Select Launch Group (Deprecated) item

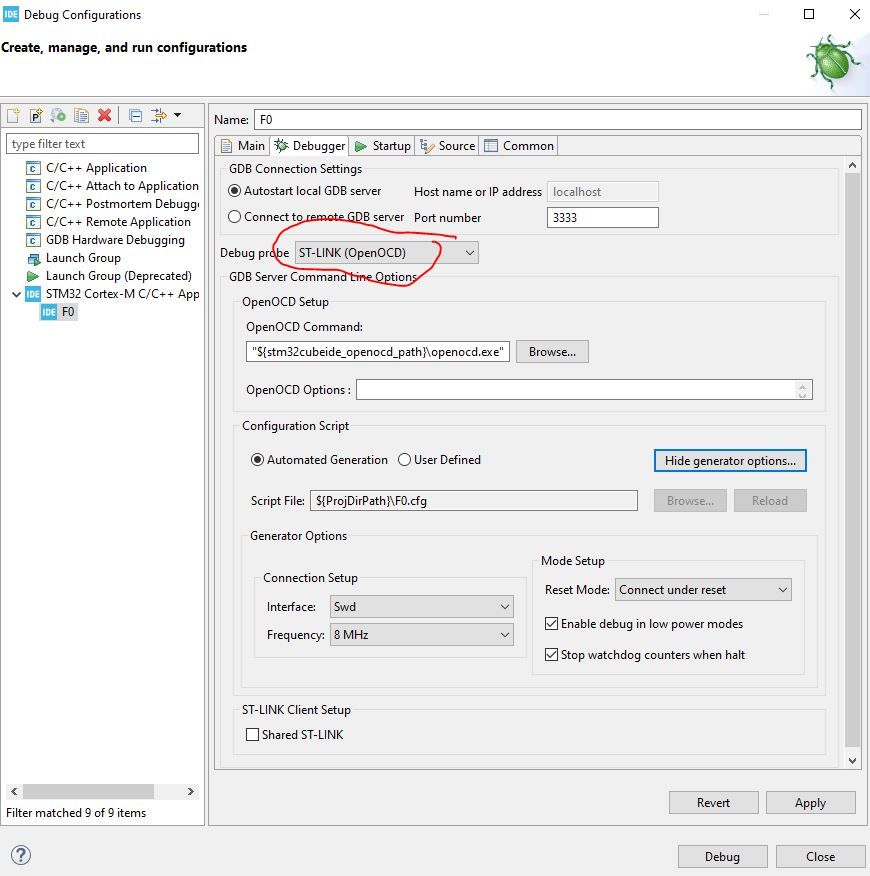(x=110, y=275)
